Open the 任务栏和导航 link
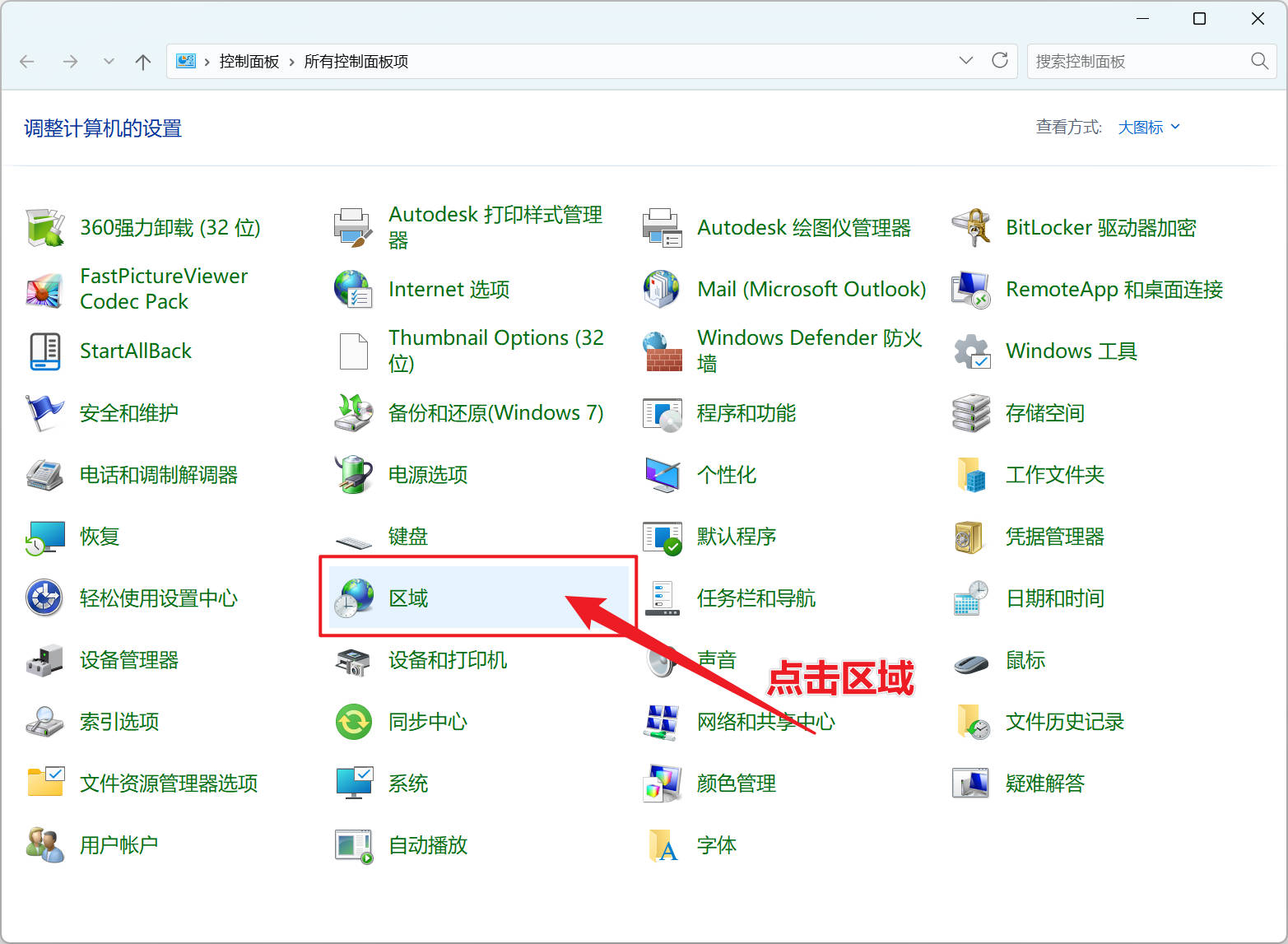1288x944 pixels. (756, 598)
